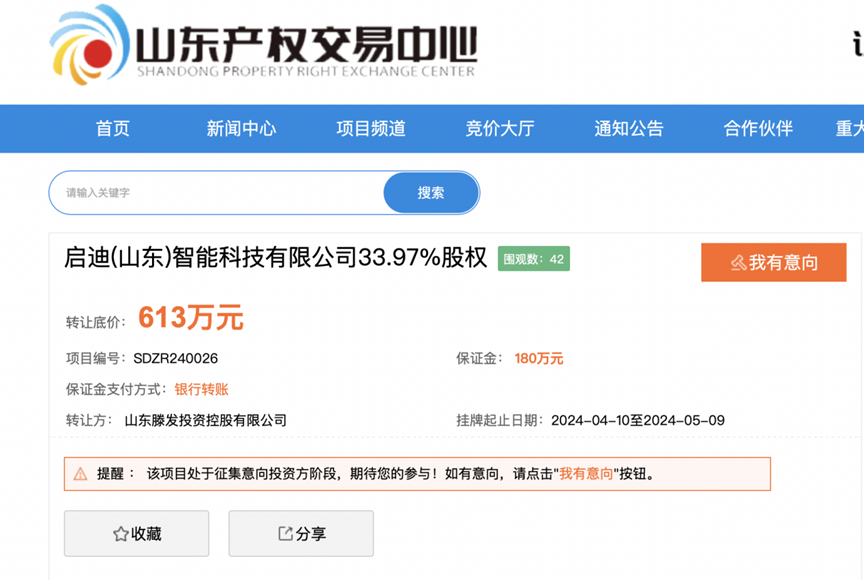864x580 pixels.
Task: Click the 收藏 favorite button
Action: tap(136, 533)
